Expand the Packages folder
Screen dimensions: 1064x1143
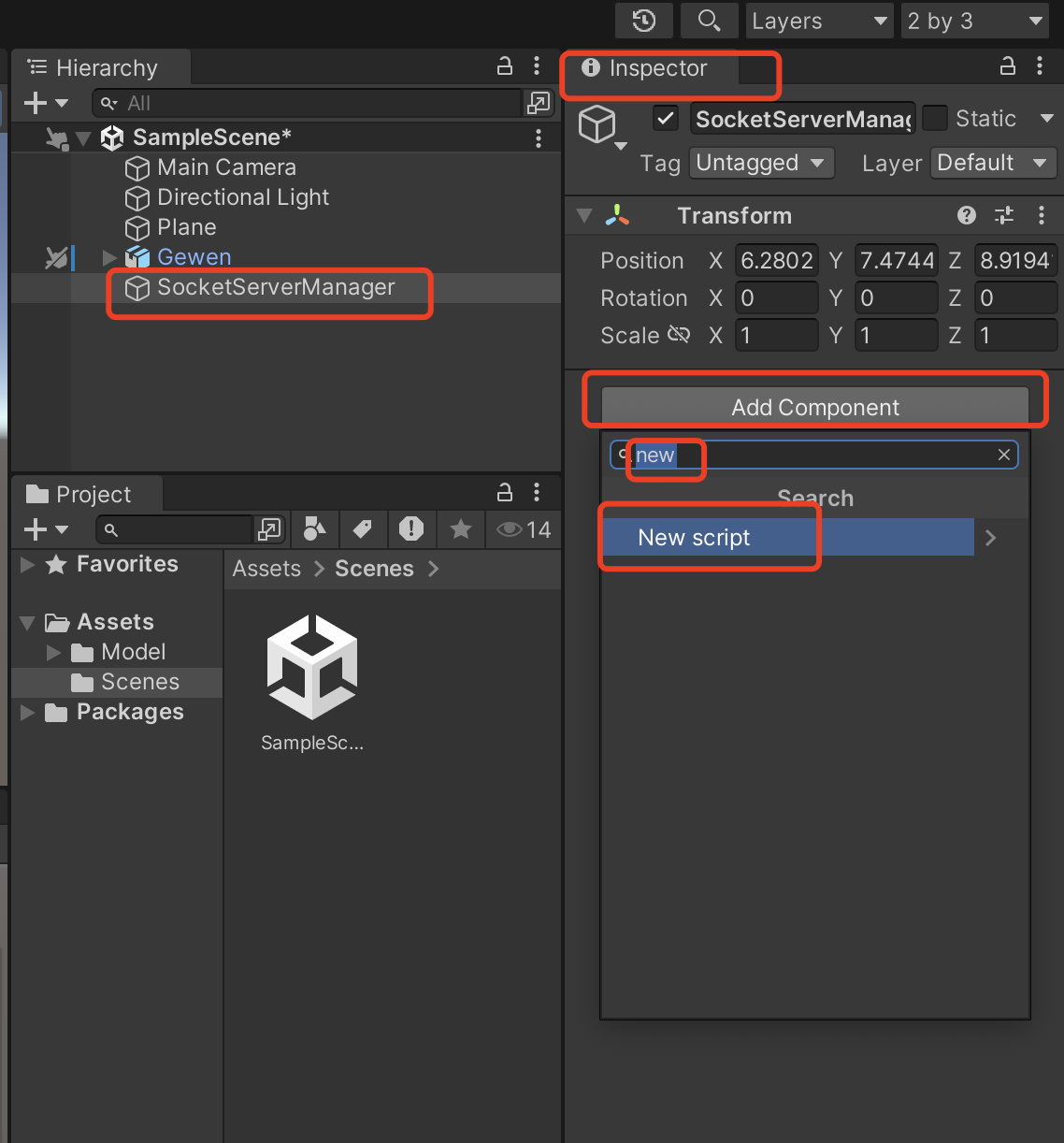click(28, 713)
